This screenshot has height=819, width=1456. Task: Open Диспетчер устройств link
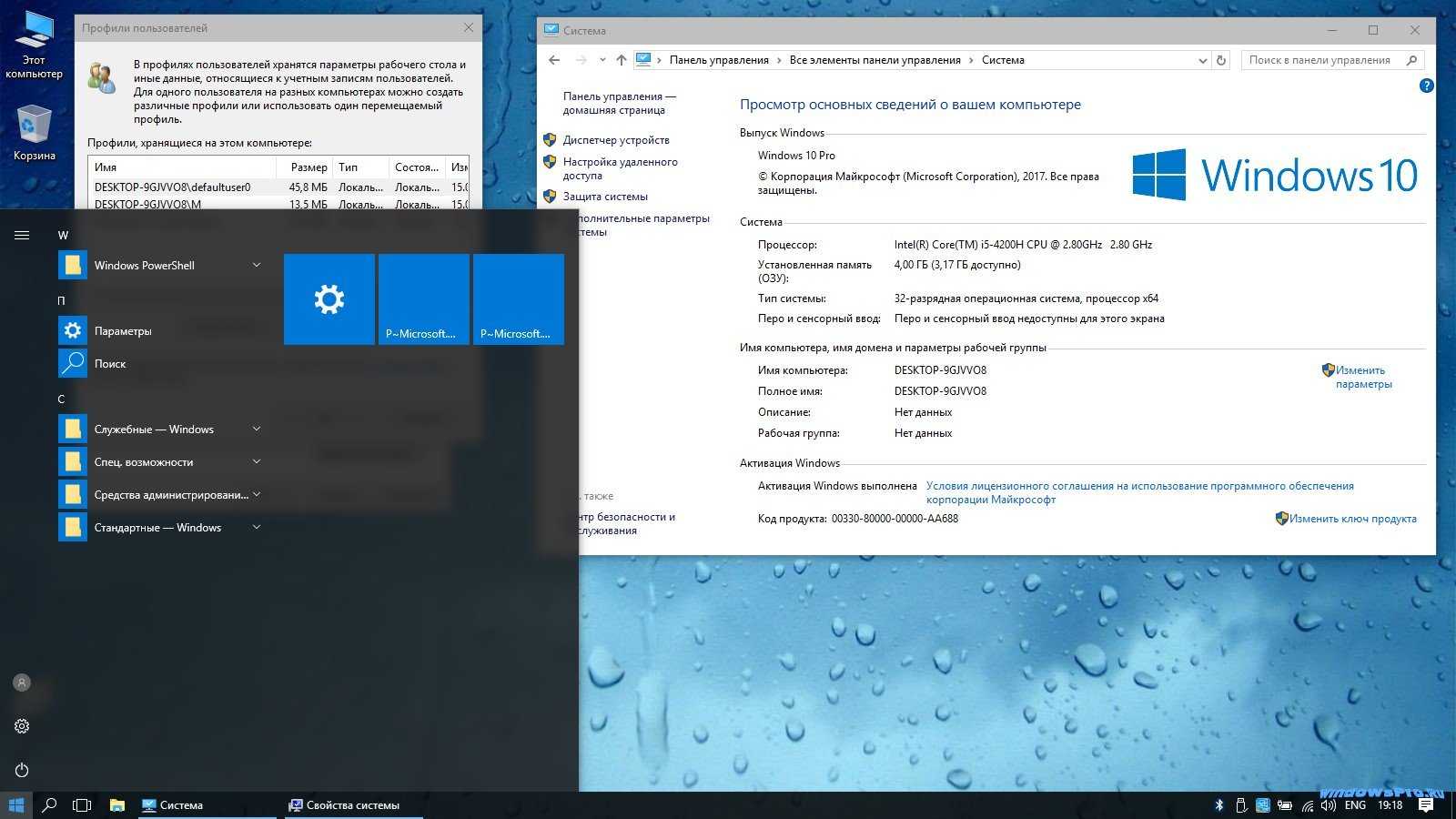pos(616,140)
